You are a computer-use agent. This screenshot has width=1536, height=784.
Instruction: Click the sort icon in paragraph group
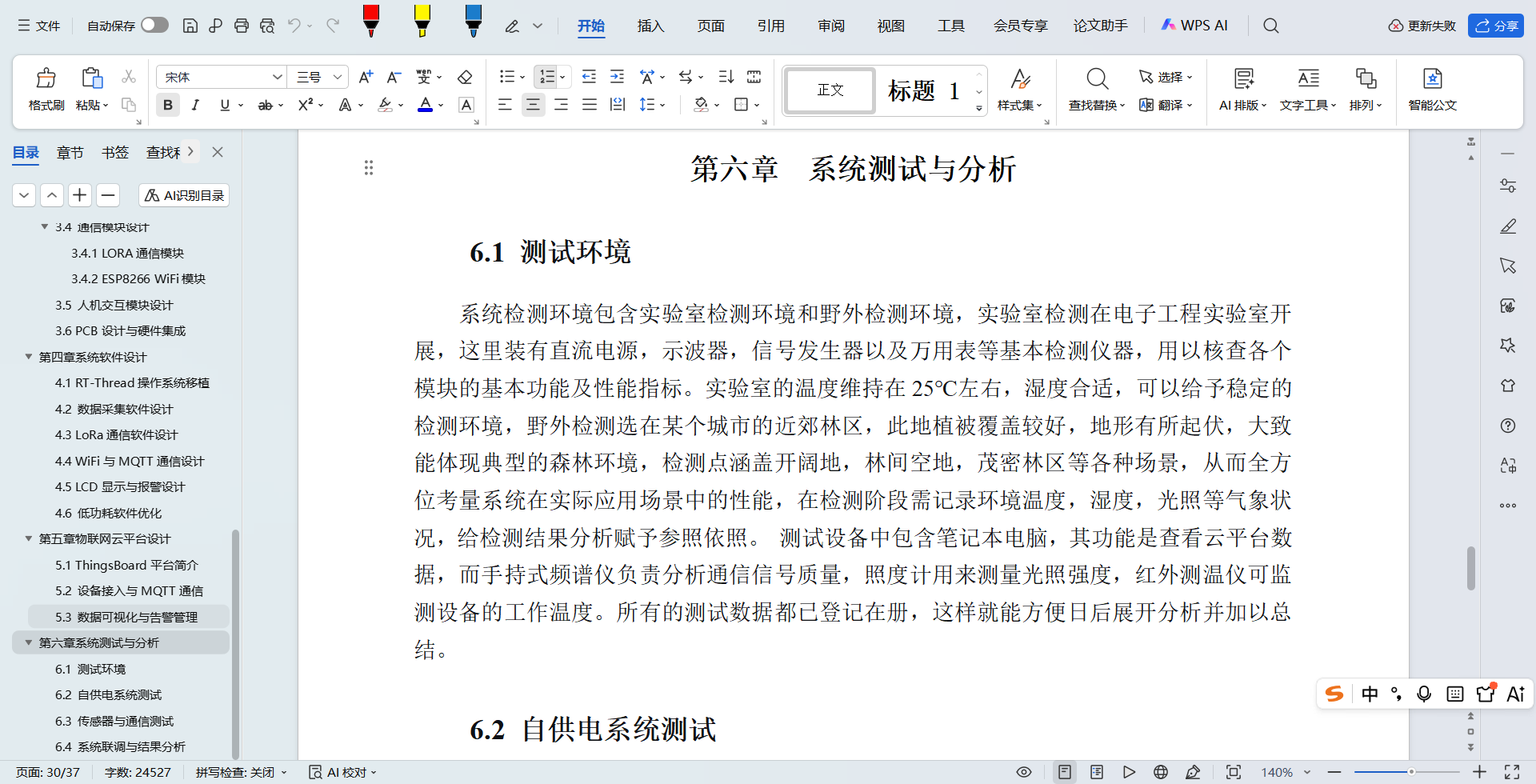click(x=726, y=77)
